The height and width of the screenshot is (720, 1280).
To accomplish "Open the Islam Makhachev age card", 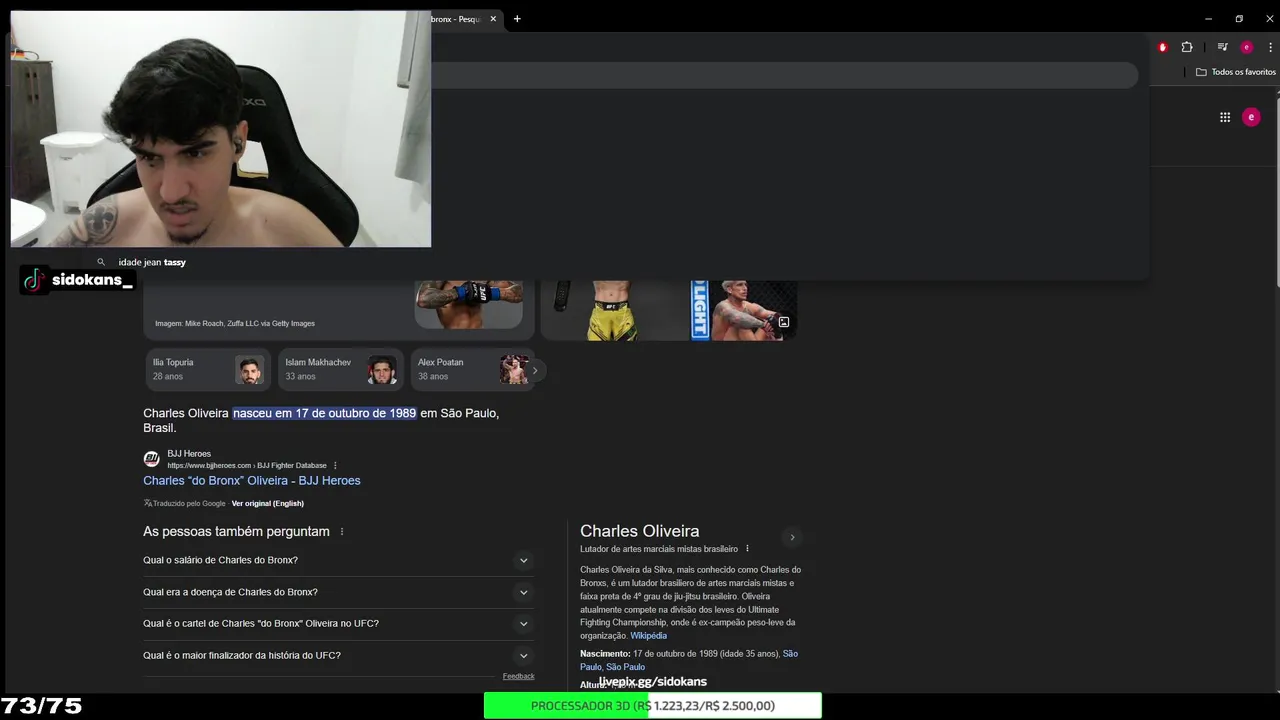I will [340, 370].
